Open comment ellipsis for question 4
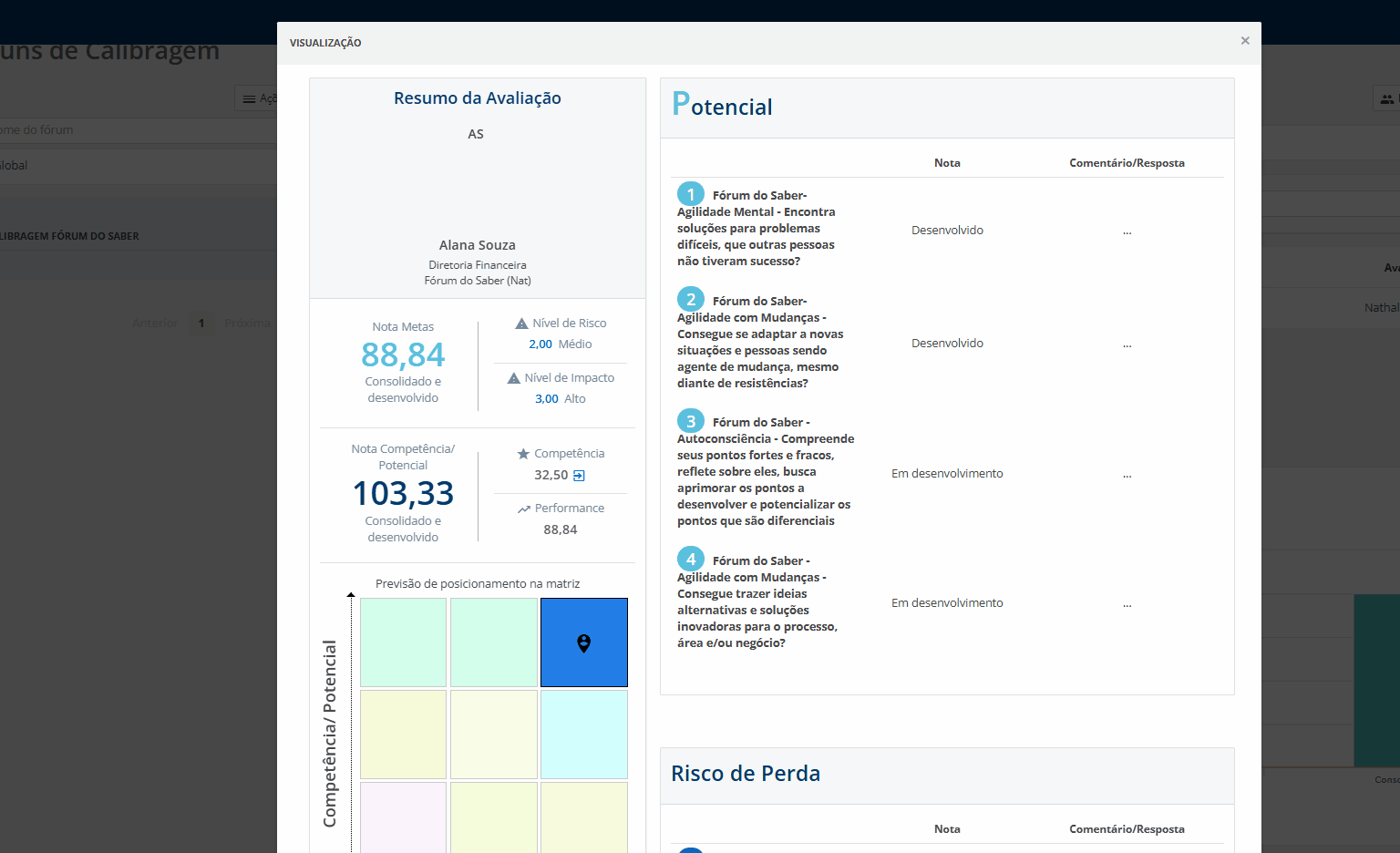Viewport: 1400px width, 853px height. [1127, 604]
